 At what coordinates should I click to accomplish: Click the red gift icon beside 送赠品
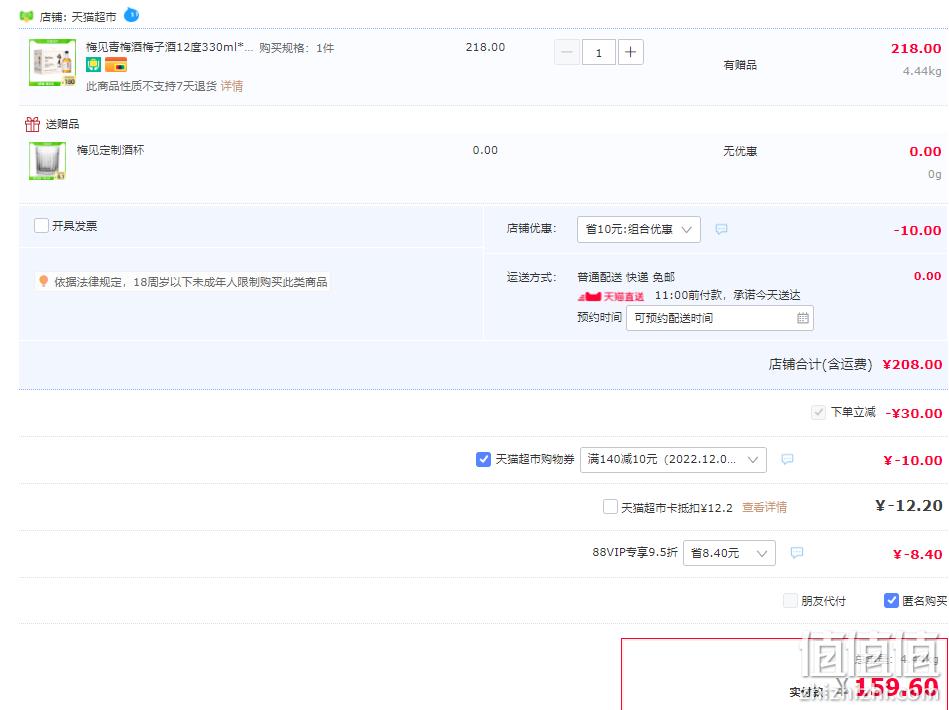tap(32, 124)
